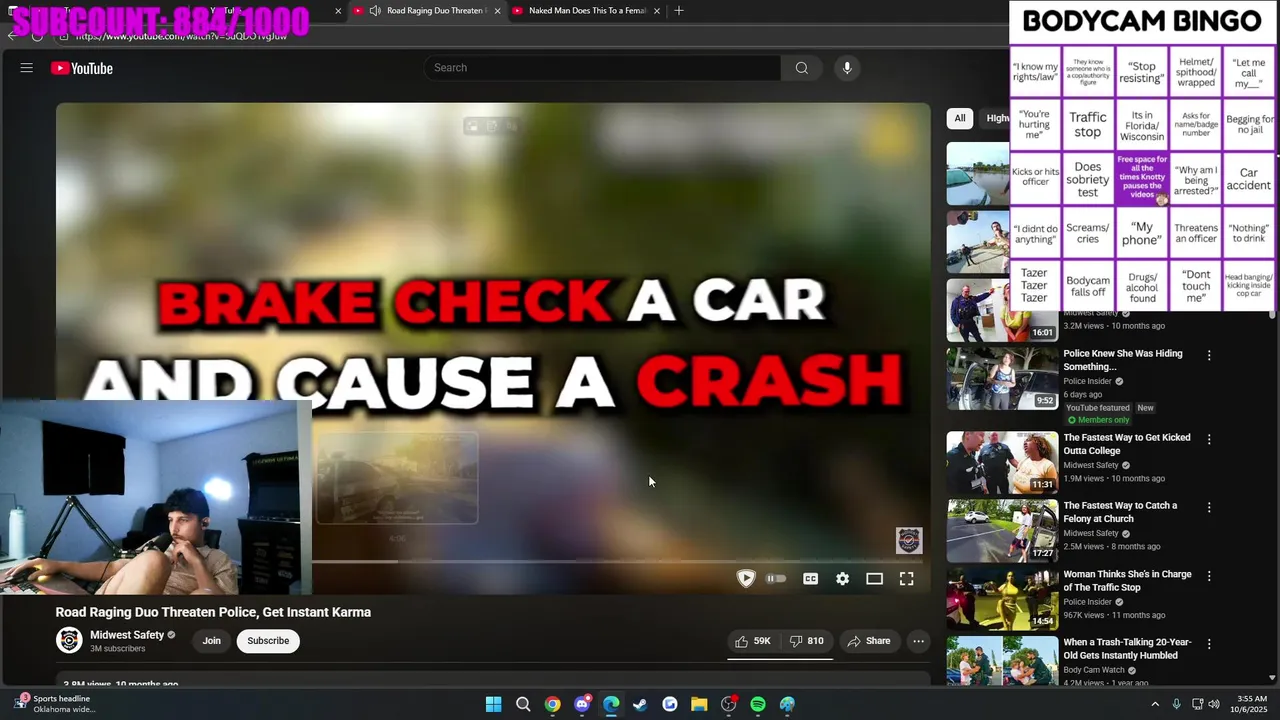This screenshot has width=1280, height=720.
Task: Open Windows taskbar search
Action: pos(523,704)
